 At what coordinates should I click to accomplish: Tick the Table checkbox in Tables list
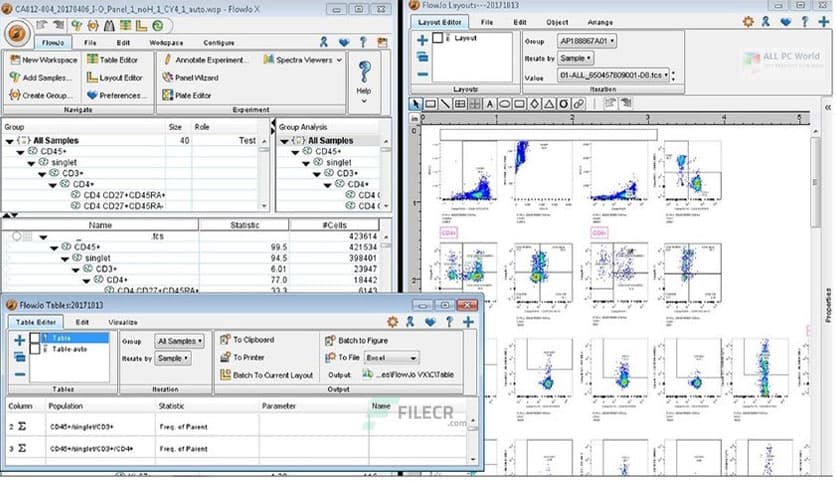coord(35,339)
